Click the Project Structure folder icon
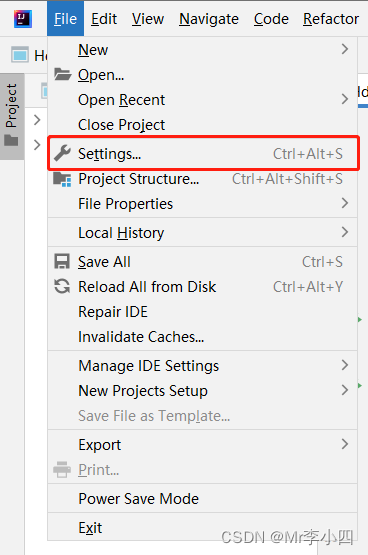Image resolution: width=368 pixels, height=555 pixels. pyautogui.click(x=62, y=179)
